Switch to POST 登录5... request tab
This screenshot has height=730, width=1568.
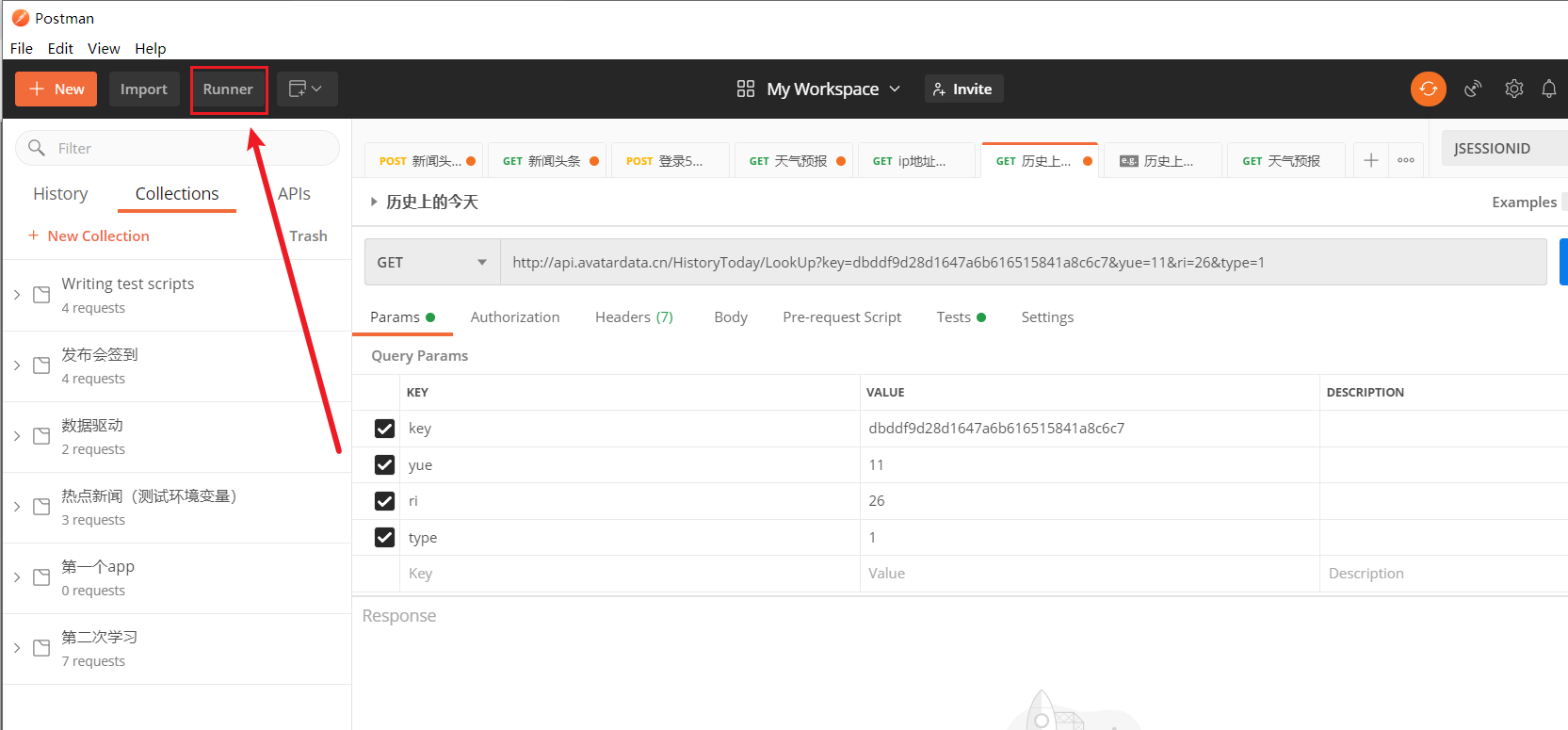click(x=671, y=161)
